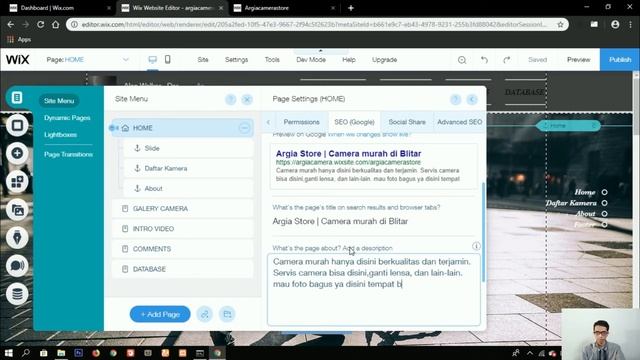
Task: Close the Site Menu panel
Action: click(x=247, y=99)
